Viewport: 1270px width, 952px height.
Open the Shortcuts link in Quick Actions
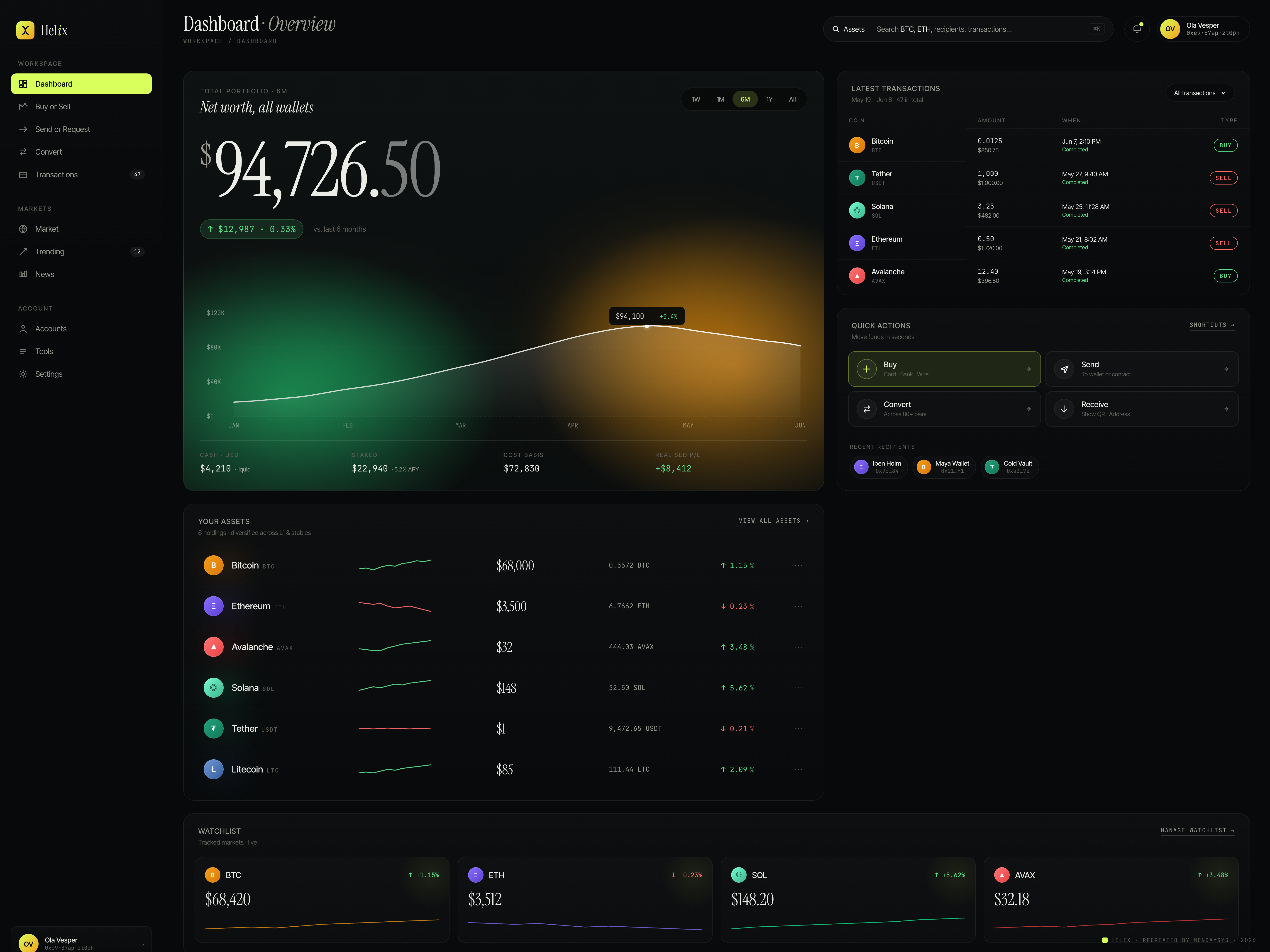click(x=1212, y=325)
